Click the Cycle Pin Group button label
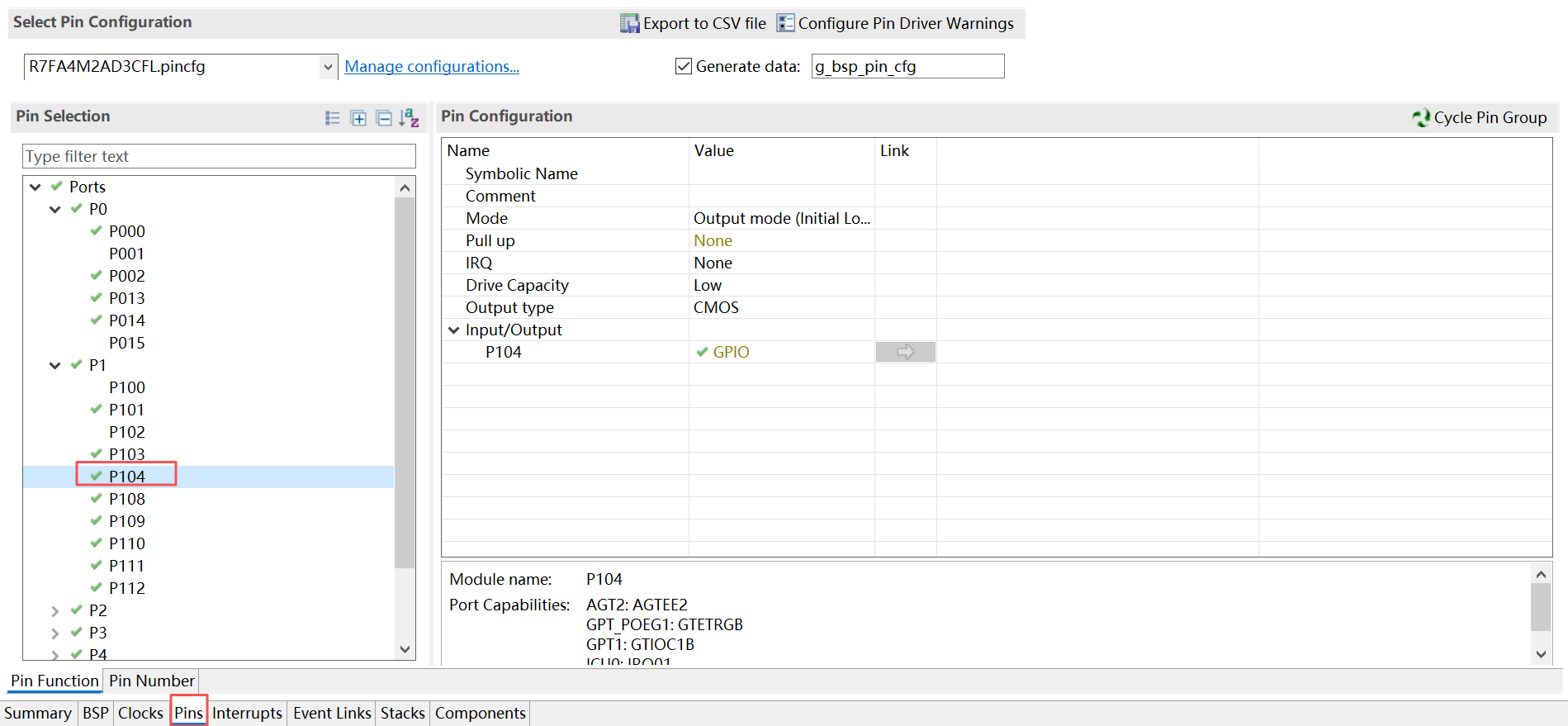Viewport: 1568px width, 726px height. (1490, 117)
